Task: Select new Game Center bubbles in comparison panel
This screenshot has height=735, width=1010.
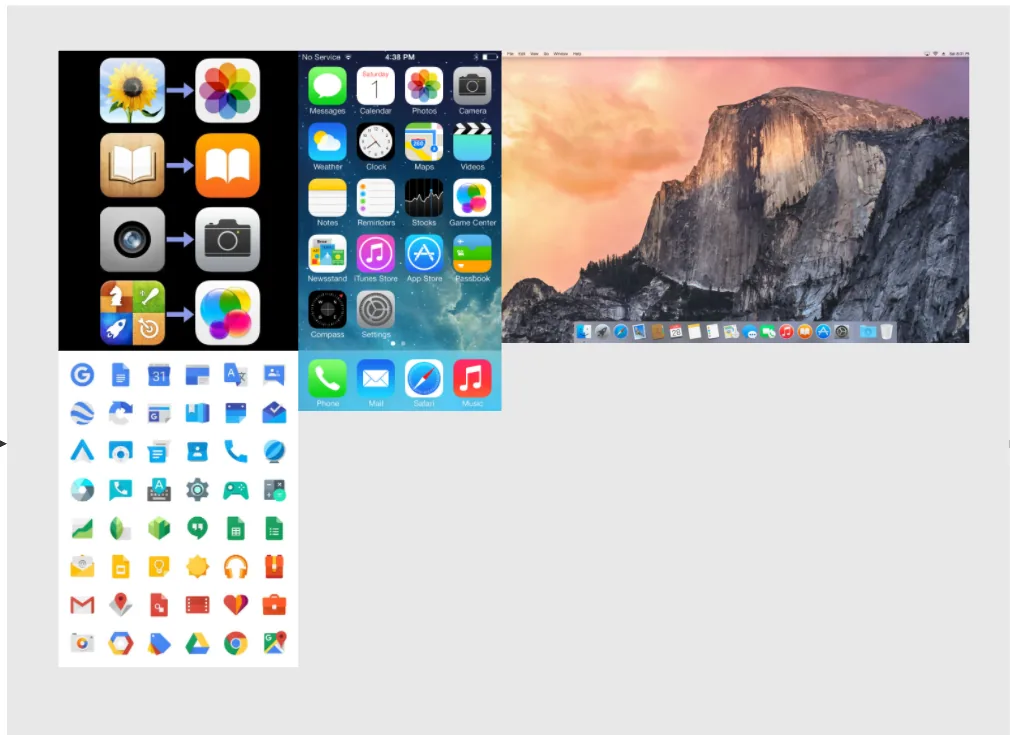Action: pyautogui.click(x=227, y=313)
